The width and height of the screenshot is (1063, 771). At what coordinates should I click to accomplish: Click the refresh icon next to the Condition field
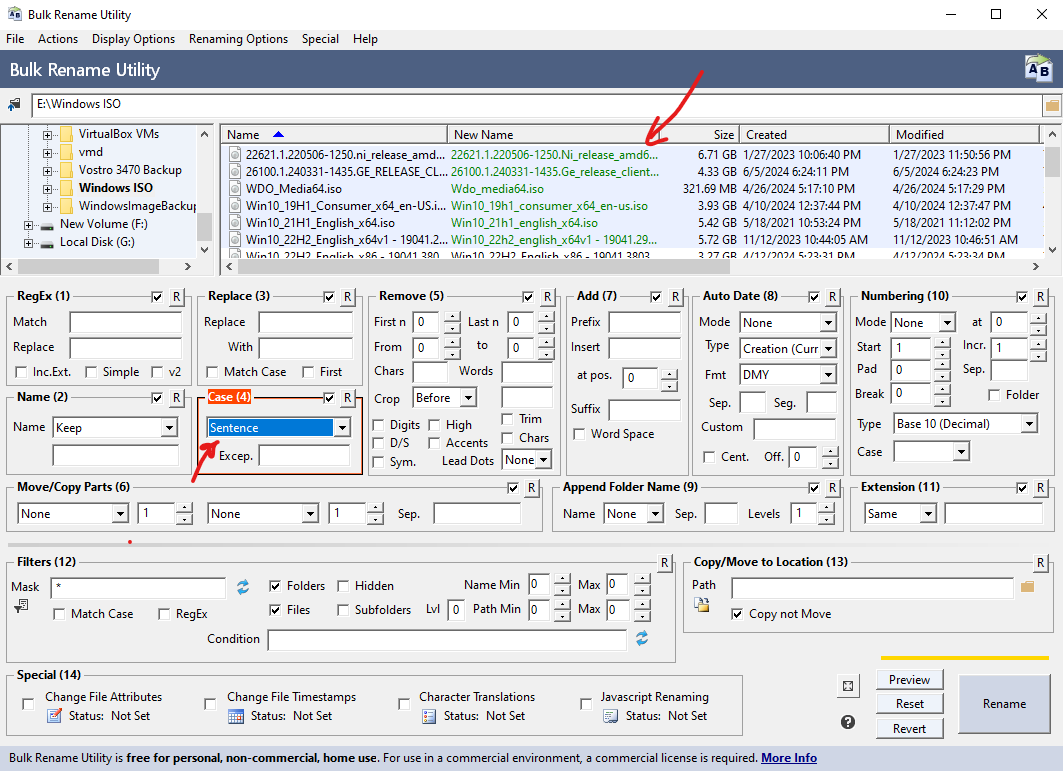coord(641,638)
